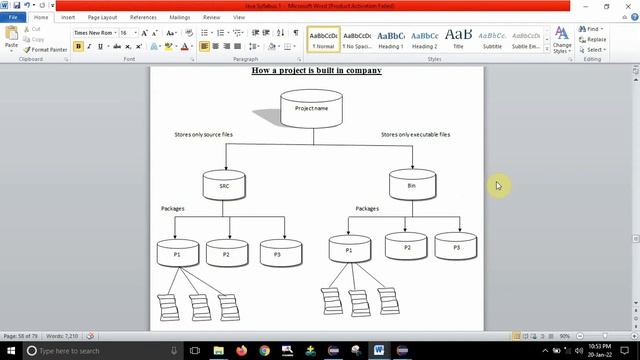The height and width of the screenshot is (360, 640).
Task: Apply strikethrough formatting
Action: (x=117, y=47)
